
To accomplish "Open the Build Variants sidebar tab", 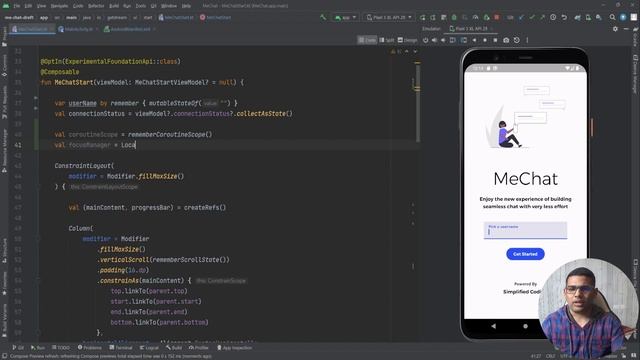I will pos(4,320).
